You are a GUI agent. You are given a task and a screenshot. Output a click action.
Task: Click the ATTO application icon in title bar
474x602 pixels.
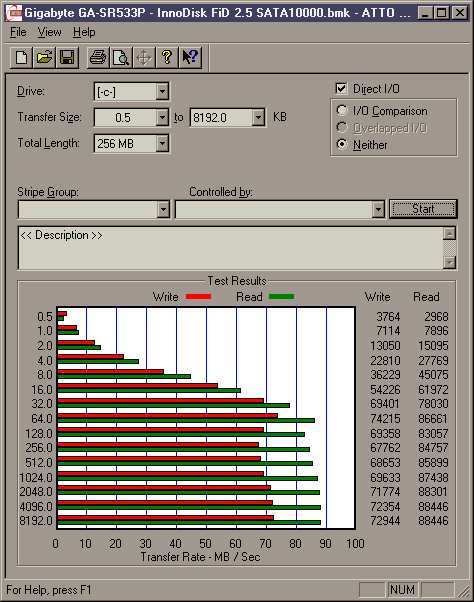(15, 13)
